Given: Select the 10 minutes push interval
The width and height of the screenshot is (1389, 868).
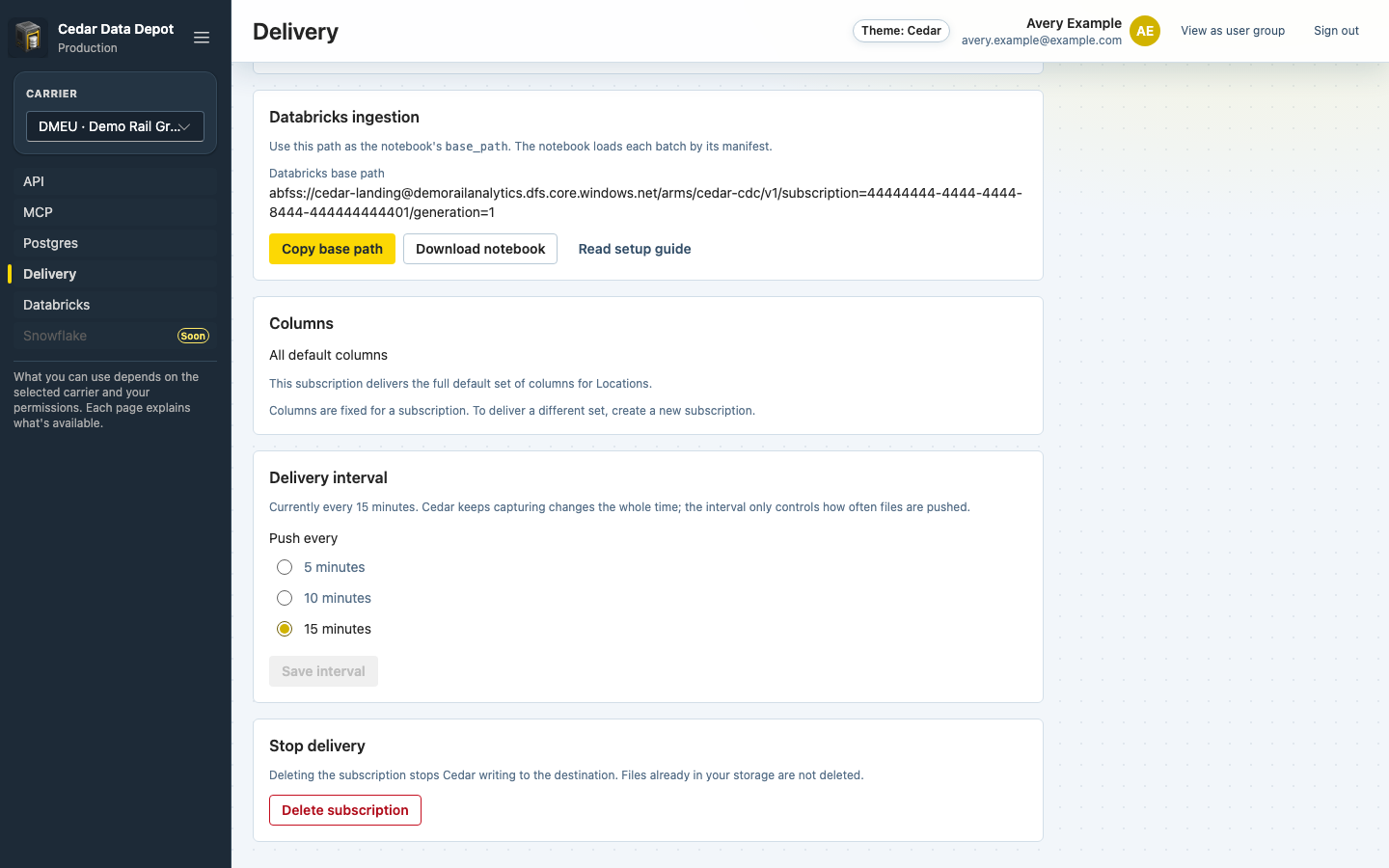Looking at the screenshot, I should (x=285, y=598).
